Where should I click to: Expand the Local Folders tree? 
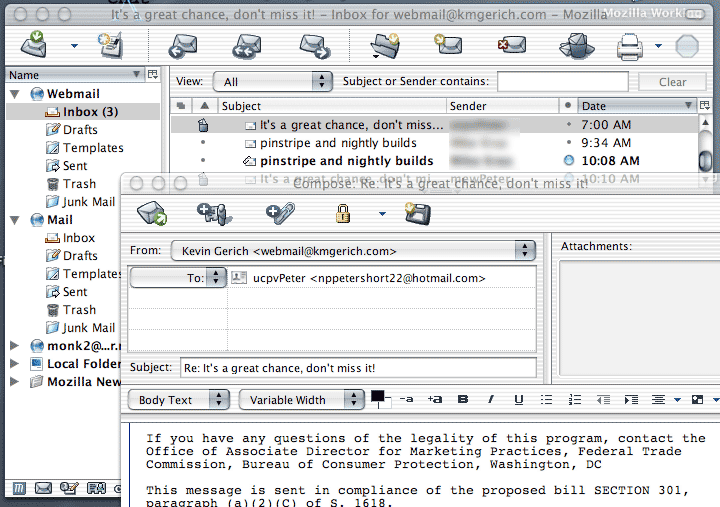(15, 363)
